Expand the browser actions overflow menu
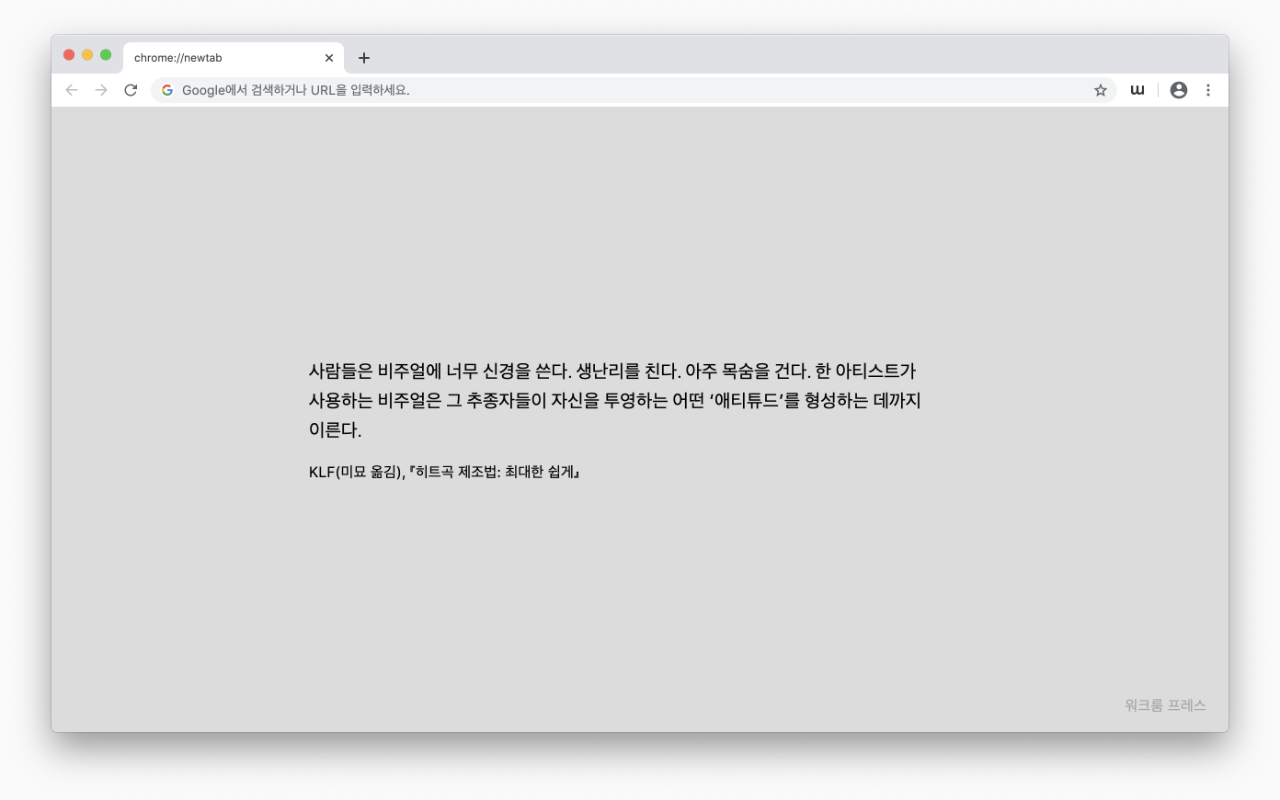 [x=1209, y=89]
